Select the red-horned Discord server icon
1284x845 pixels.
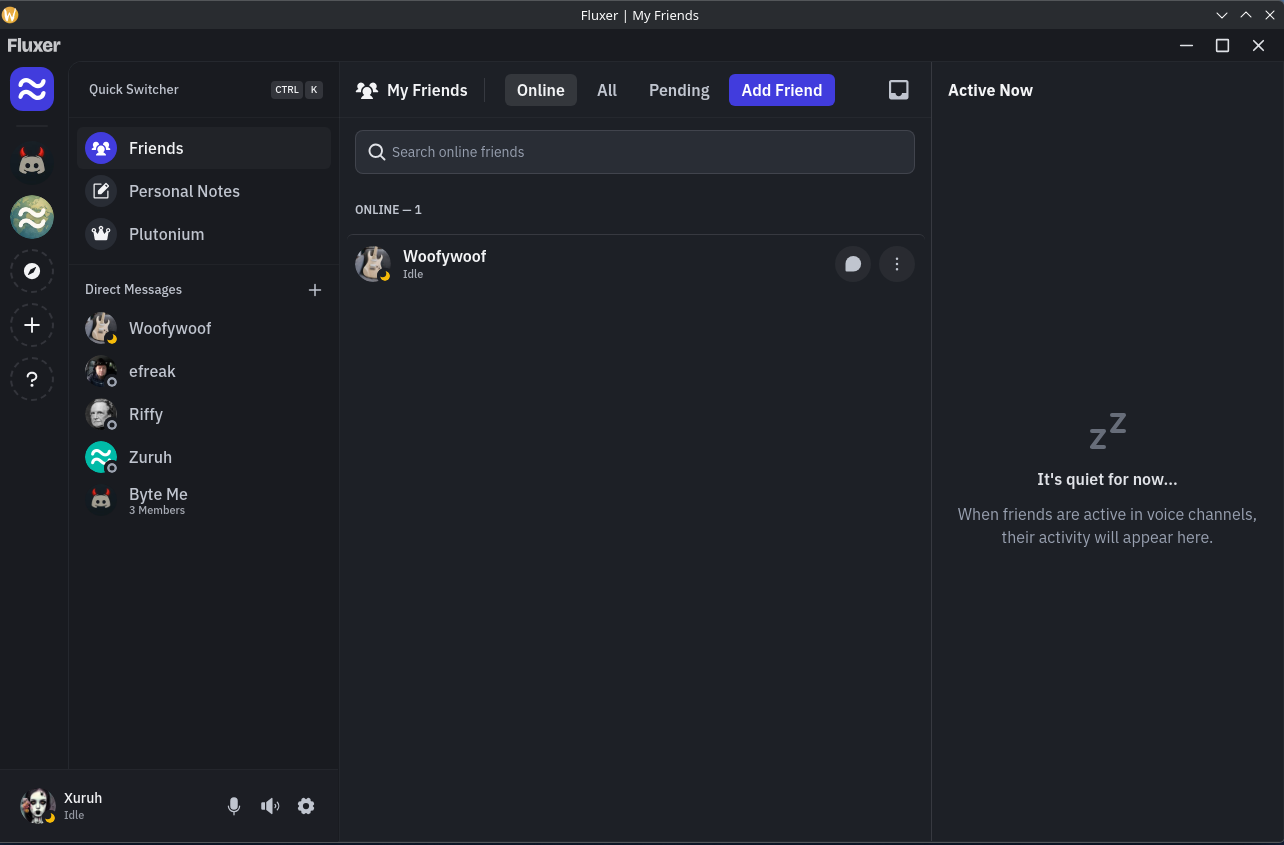tap(32, 163)
